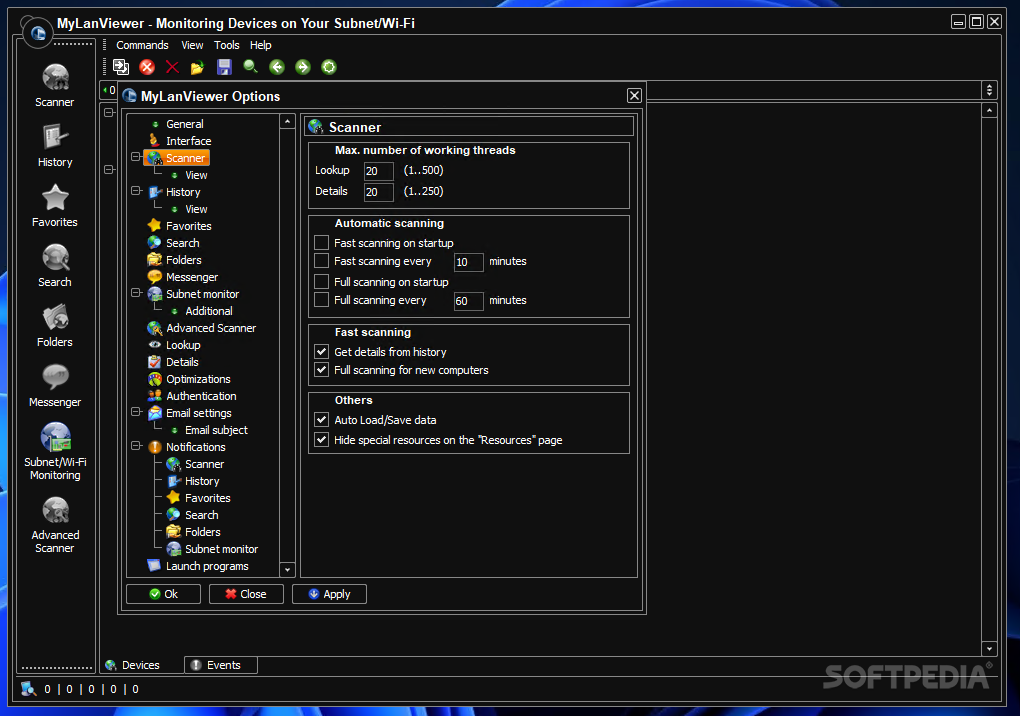The height and width of the screenshot is (716, 1020).
Task: Click the open folder toolbar icon
Action: 198,67
